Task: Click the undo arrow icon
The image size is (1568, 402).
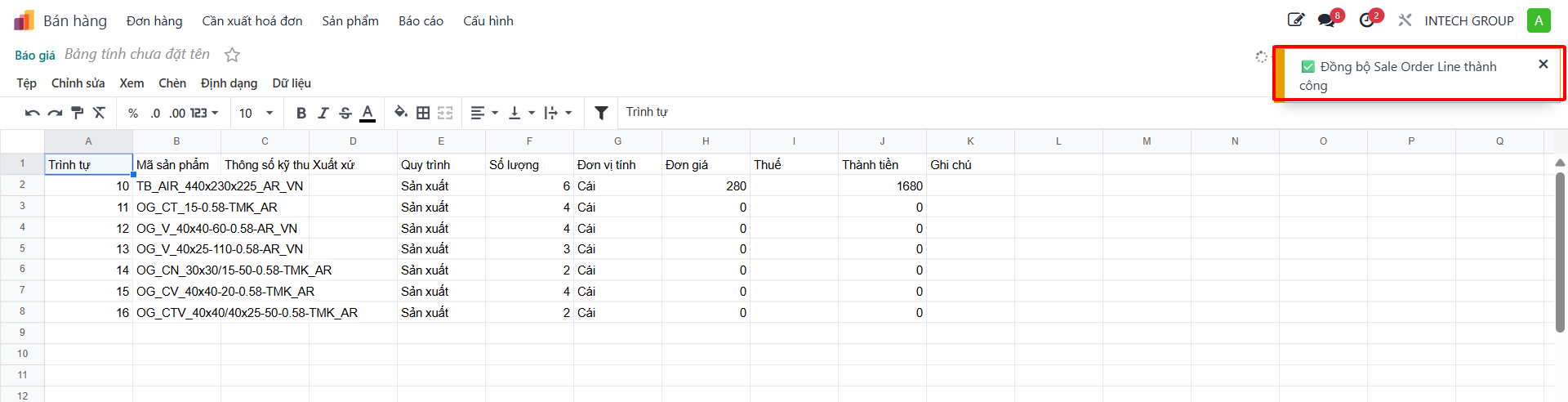Action: pos(33,113)
